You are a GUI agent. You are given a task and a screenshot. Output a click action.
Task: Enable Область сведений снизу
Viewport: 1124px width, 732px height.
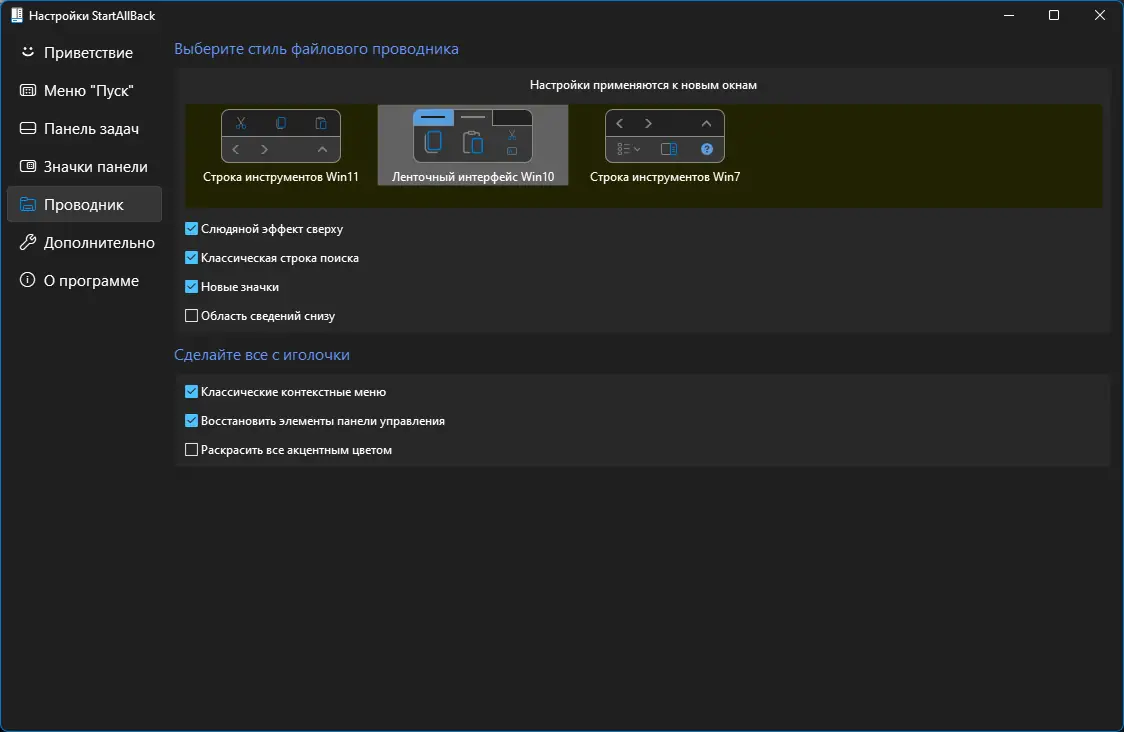pyautogui.click(x=191, y=315)
